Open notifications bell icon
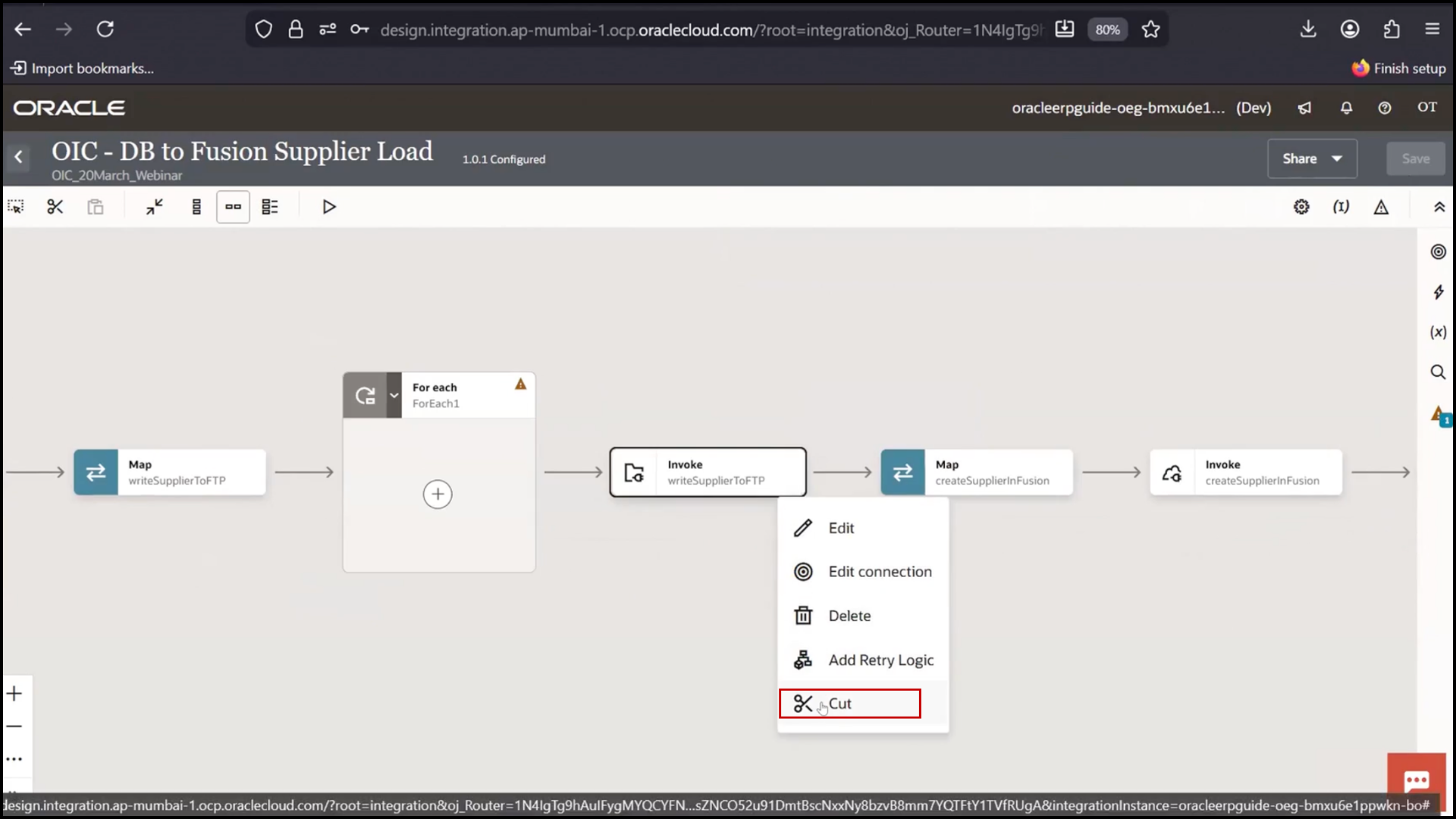This screenshot has width=1456, height=819. click(x=1346, y=108)
